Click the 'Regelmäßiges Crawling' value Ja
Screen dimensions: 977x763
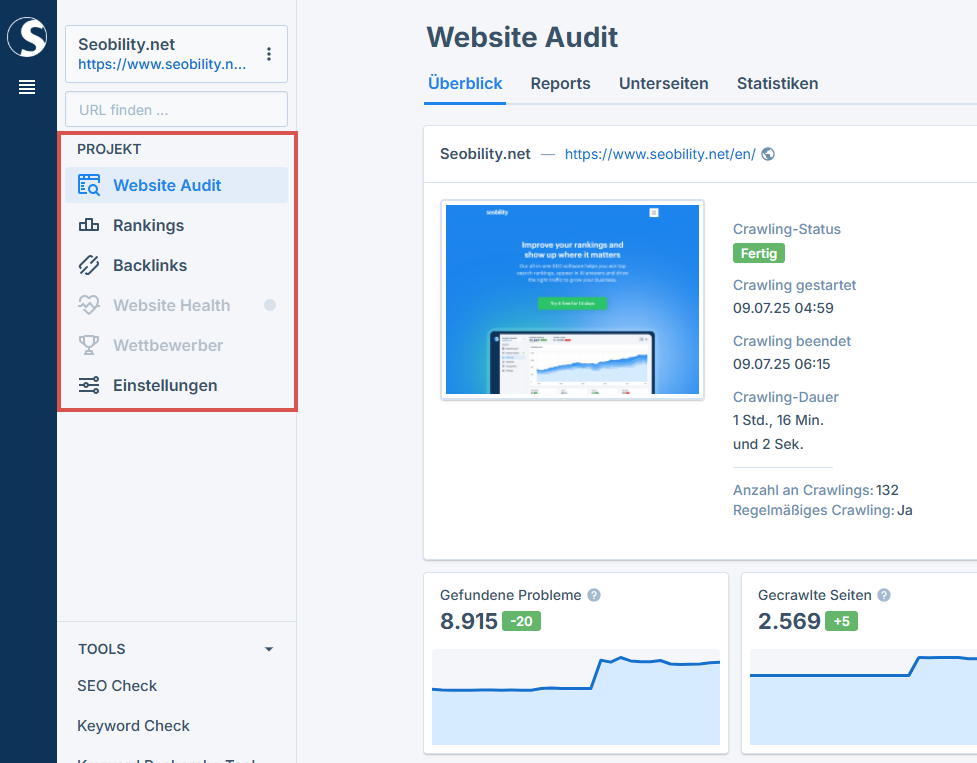[x=905, y=510]
